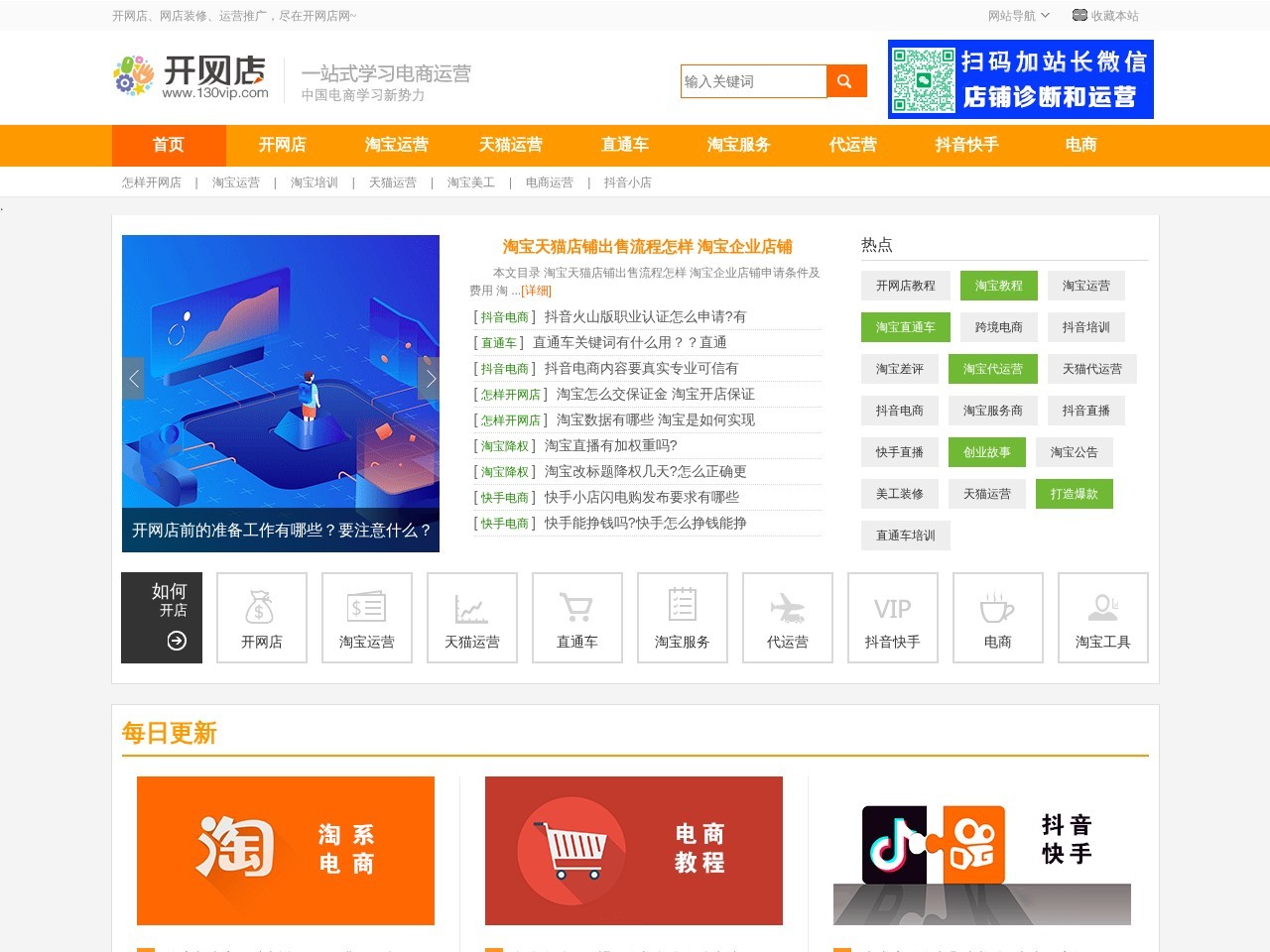
Task: Select the 直通车 navigation tab
Action: [x=625, y=145]
